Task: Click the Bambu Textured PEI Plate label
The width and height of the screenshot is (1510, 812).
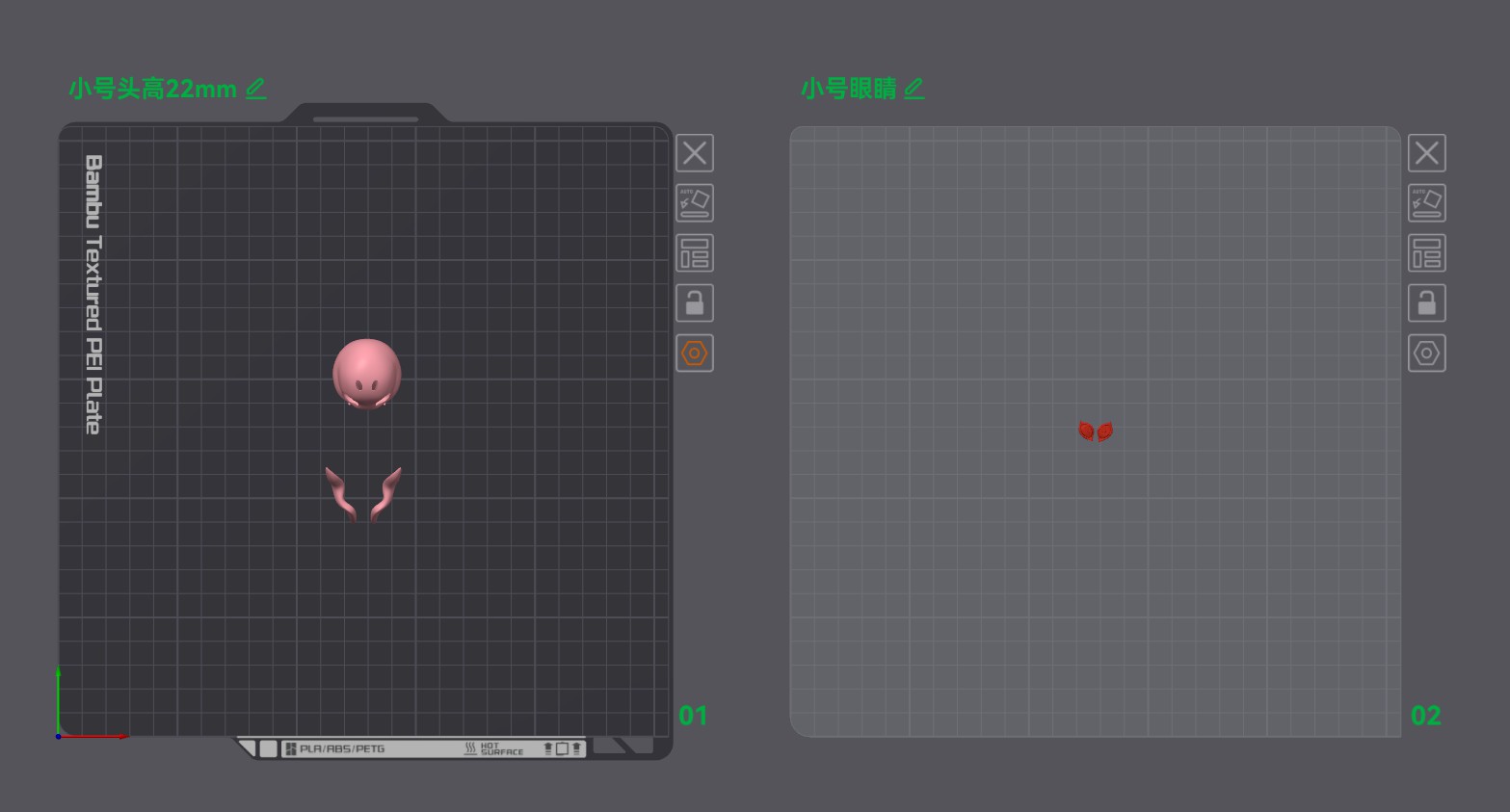Action: click(93, 295)
